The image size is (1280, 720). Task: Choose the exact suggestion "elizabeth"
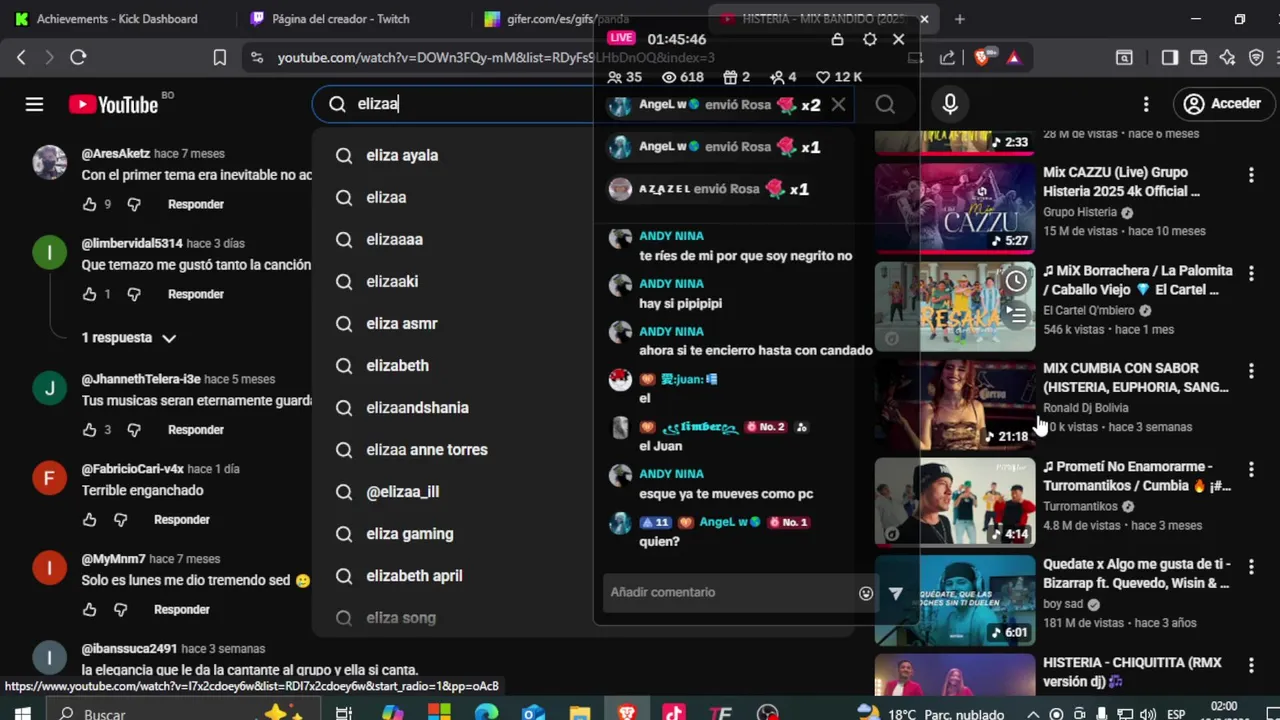click(397, 366)
